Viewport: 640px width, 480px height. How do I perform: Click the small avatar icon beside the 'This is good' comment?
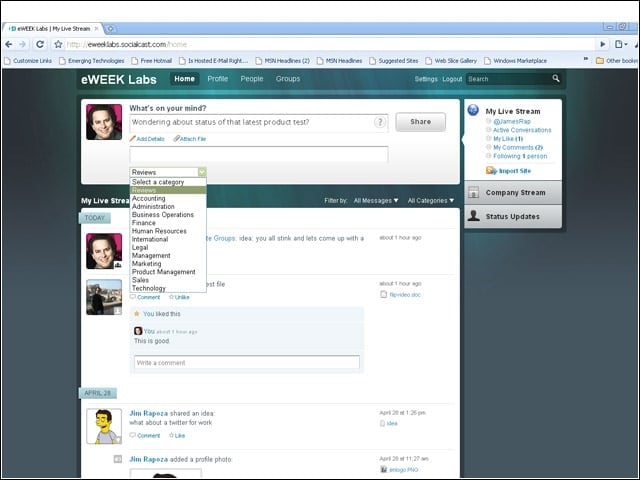tap(138, 331)
